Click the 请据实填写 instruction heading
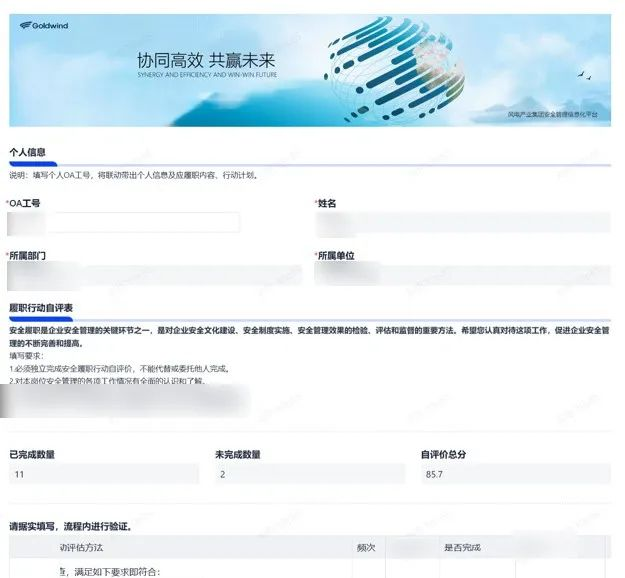This screenshot has height=578, width=625. click(70, 525)
